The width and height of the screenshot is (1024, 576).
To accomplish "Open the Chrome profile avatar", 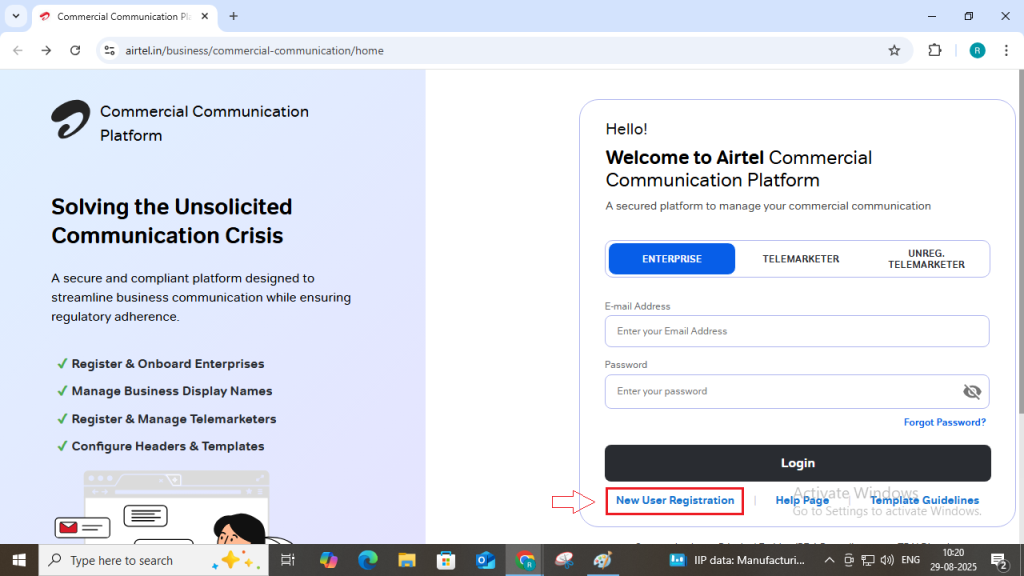I will (977, 50).
